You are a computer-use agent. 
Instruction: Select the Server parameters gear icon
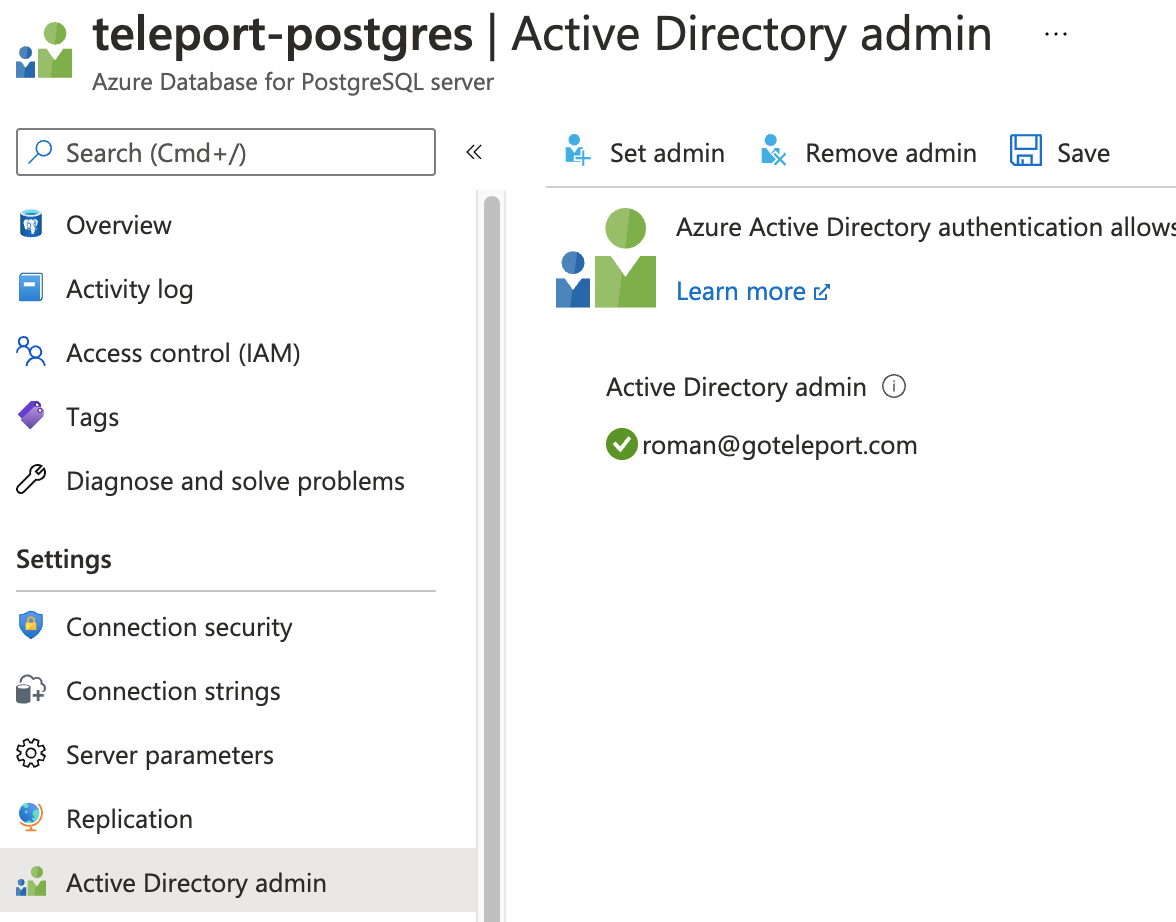point(31,754)
